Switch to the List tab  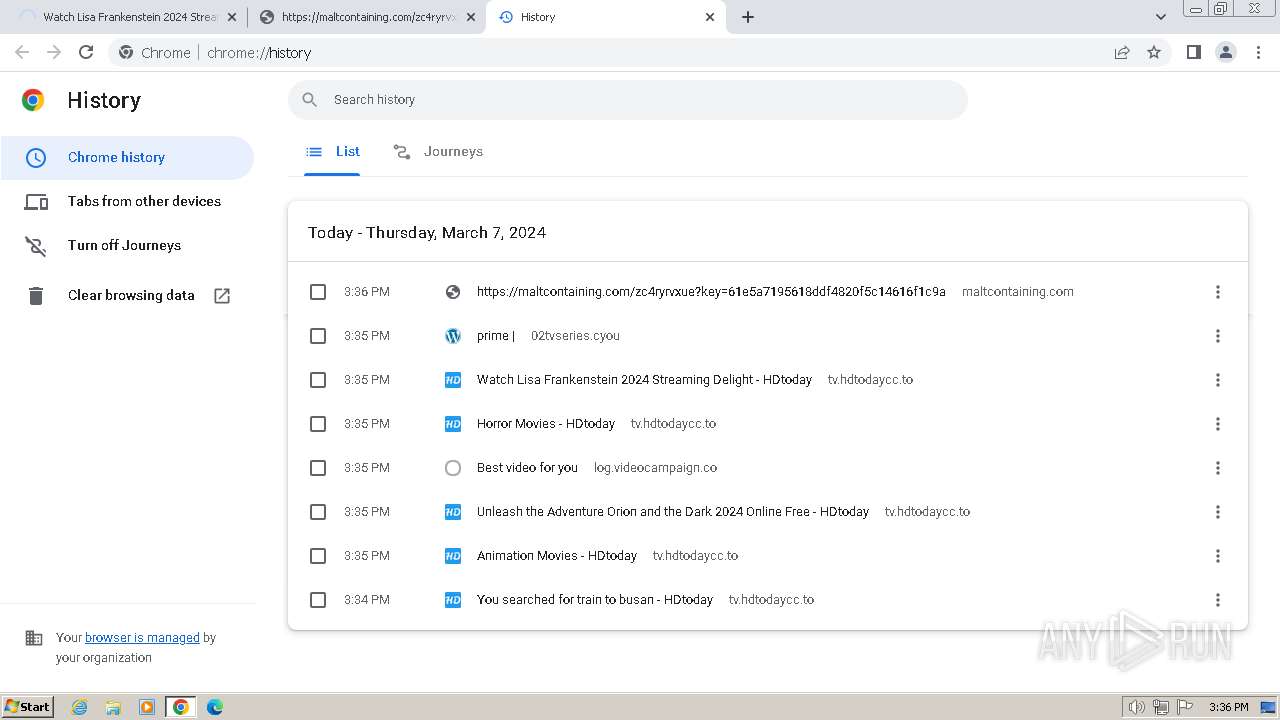pyautogui.click(x=332, y=152)
